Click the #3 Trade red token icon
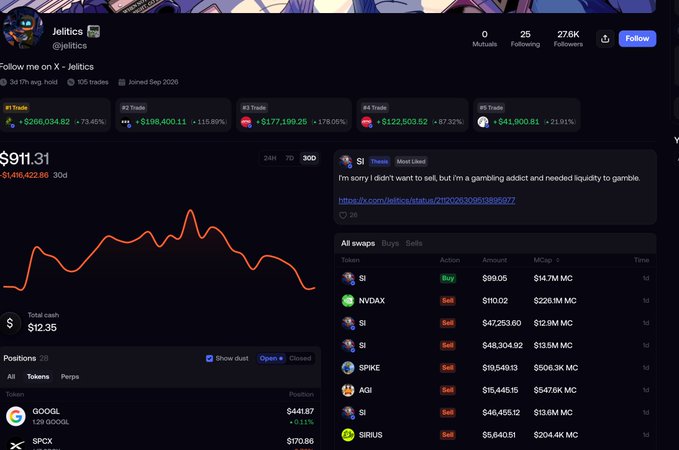The height and width of the screenshot is (450, 679). click(x=246, y=122)
